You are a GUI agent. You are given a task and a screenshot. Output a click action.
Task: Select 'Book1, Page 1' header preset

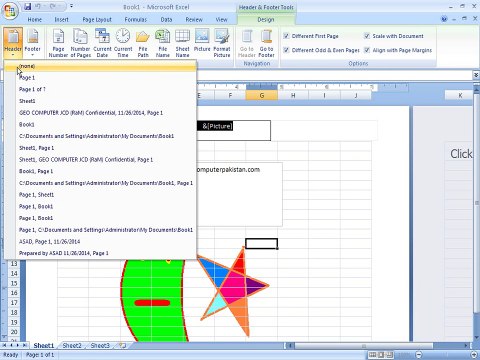pyautogui.click(x=100, y=171)
